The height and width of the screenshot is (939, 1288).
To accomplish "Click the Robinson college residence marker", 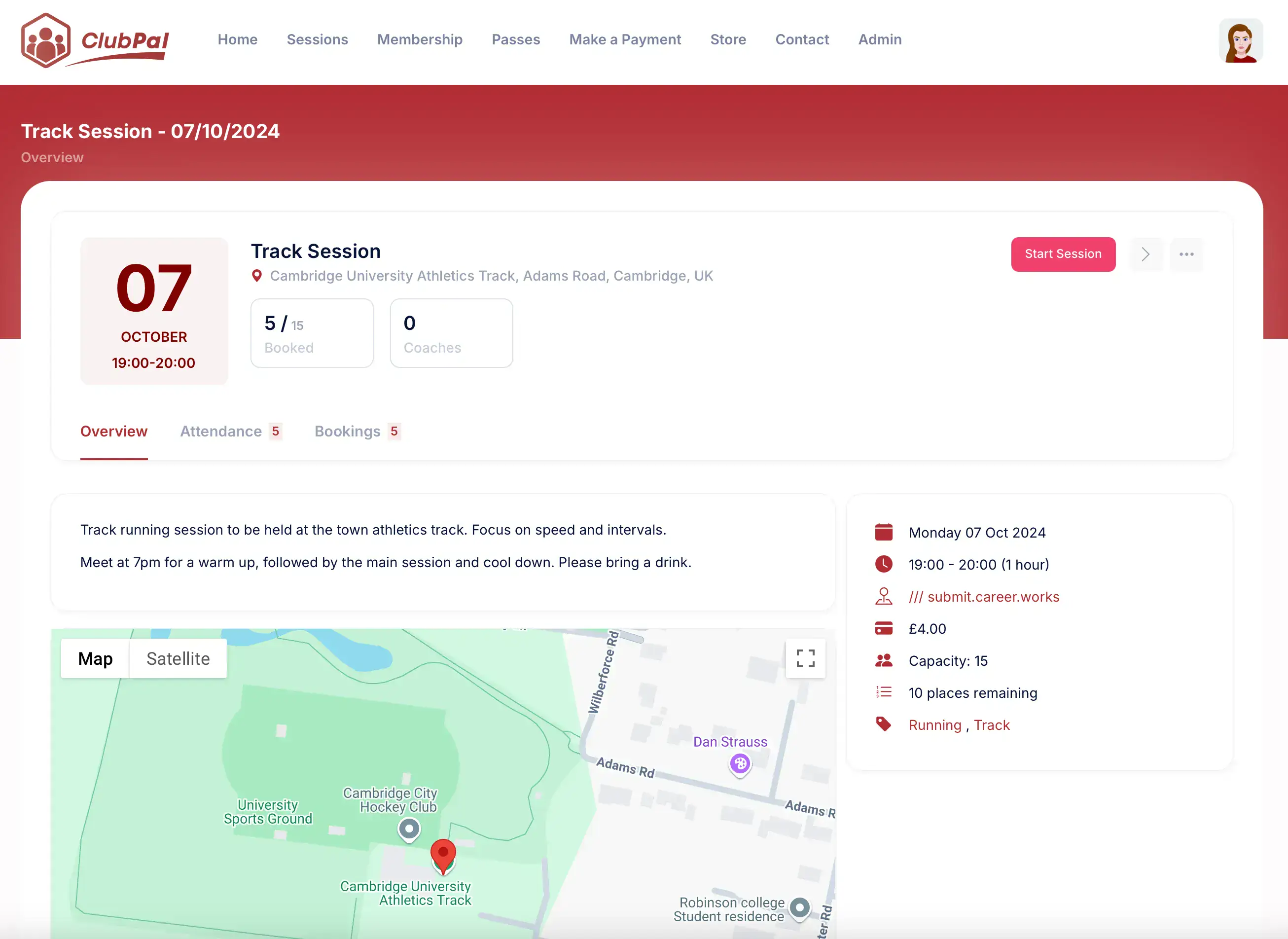I will tap(799, 908).
